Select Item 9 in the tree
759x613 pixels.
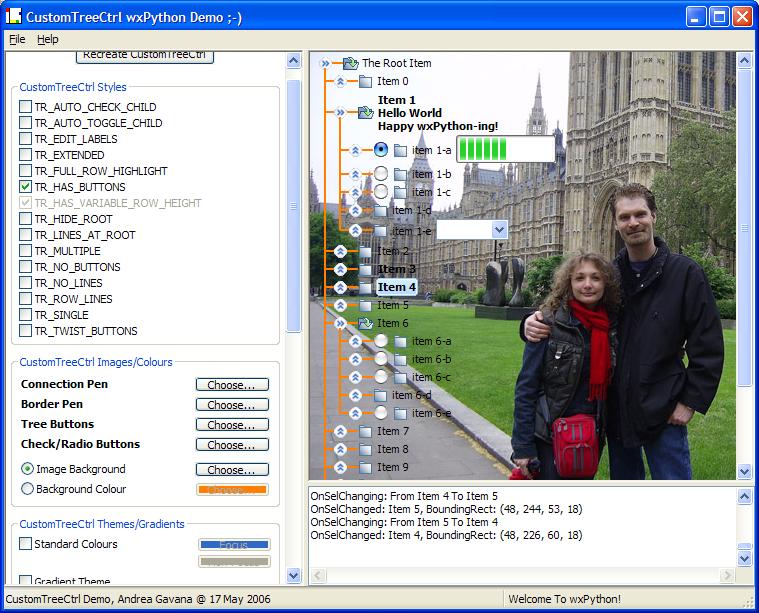(392, 467)
